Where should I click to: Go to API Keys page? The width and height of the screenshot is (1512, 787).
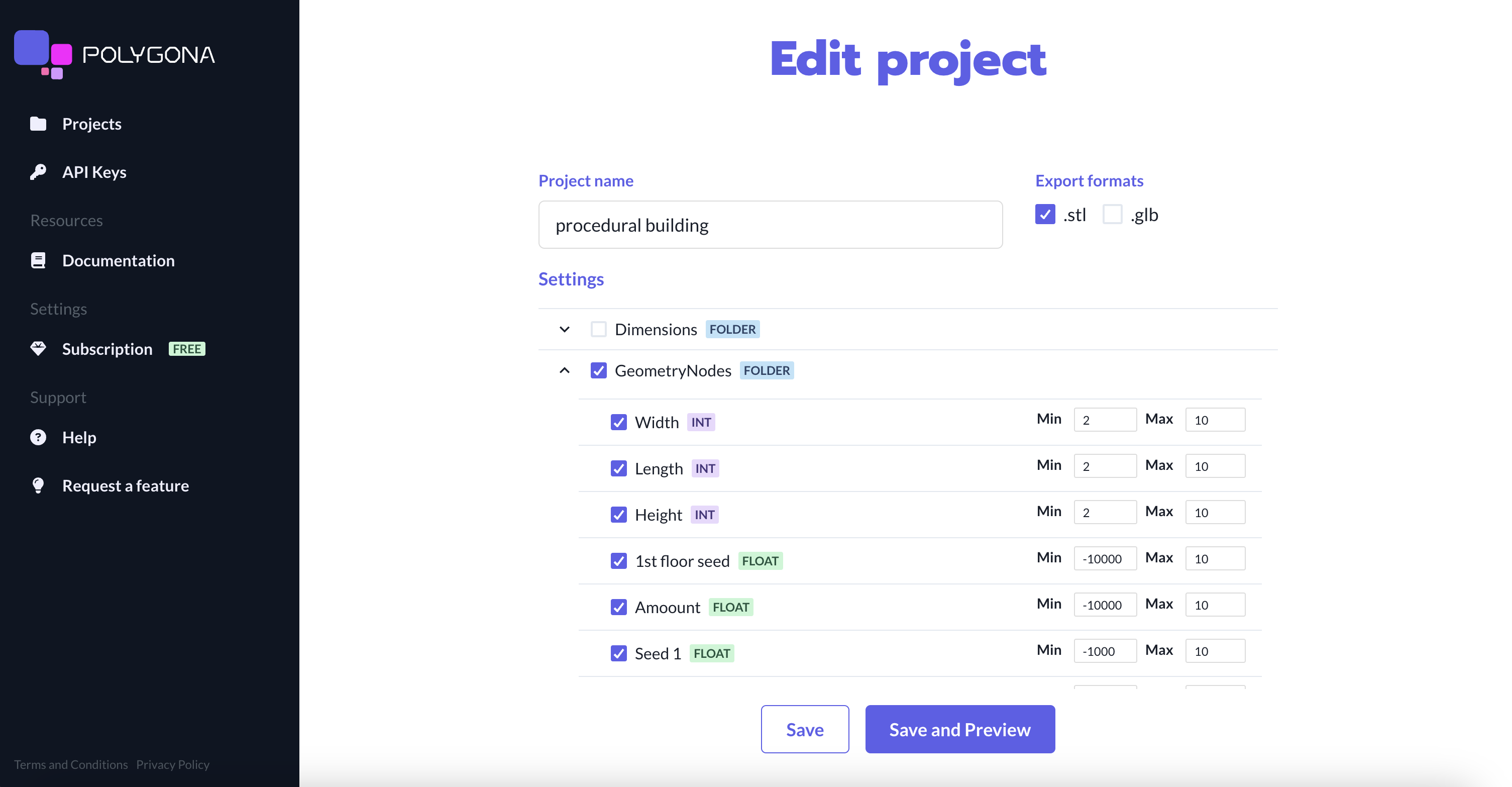click(94, 171)
